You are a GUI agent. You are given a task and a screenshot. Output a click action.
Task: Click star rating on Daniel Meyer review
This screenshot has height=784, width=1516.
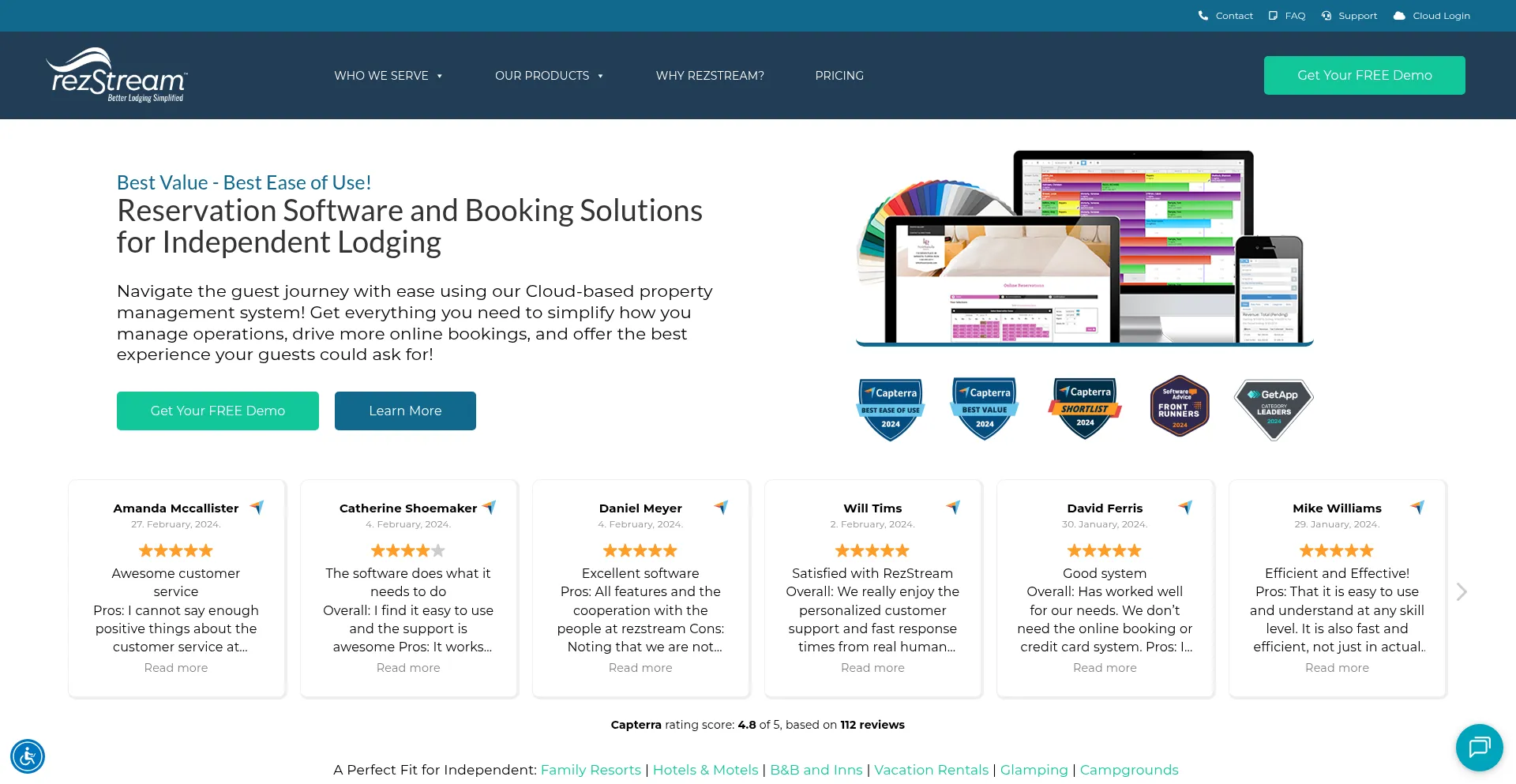click(640, 550)
